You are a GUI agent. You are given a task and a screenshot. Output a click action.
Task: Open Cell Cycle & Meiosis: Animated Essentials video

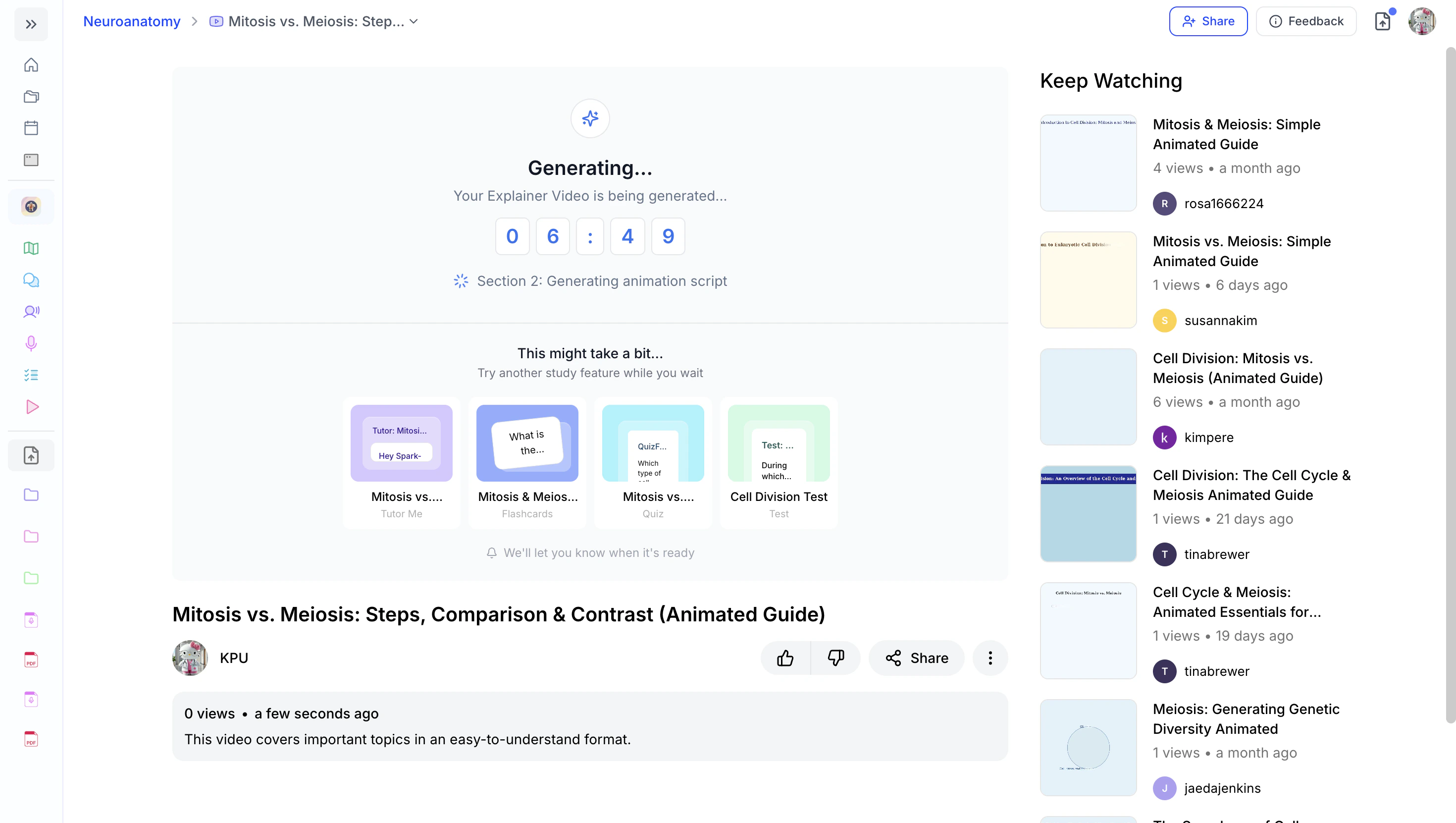pyautogui.click(x=1237, y=603)
